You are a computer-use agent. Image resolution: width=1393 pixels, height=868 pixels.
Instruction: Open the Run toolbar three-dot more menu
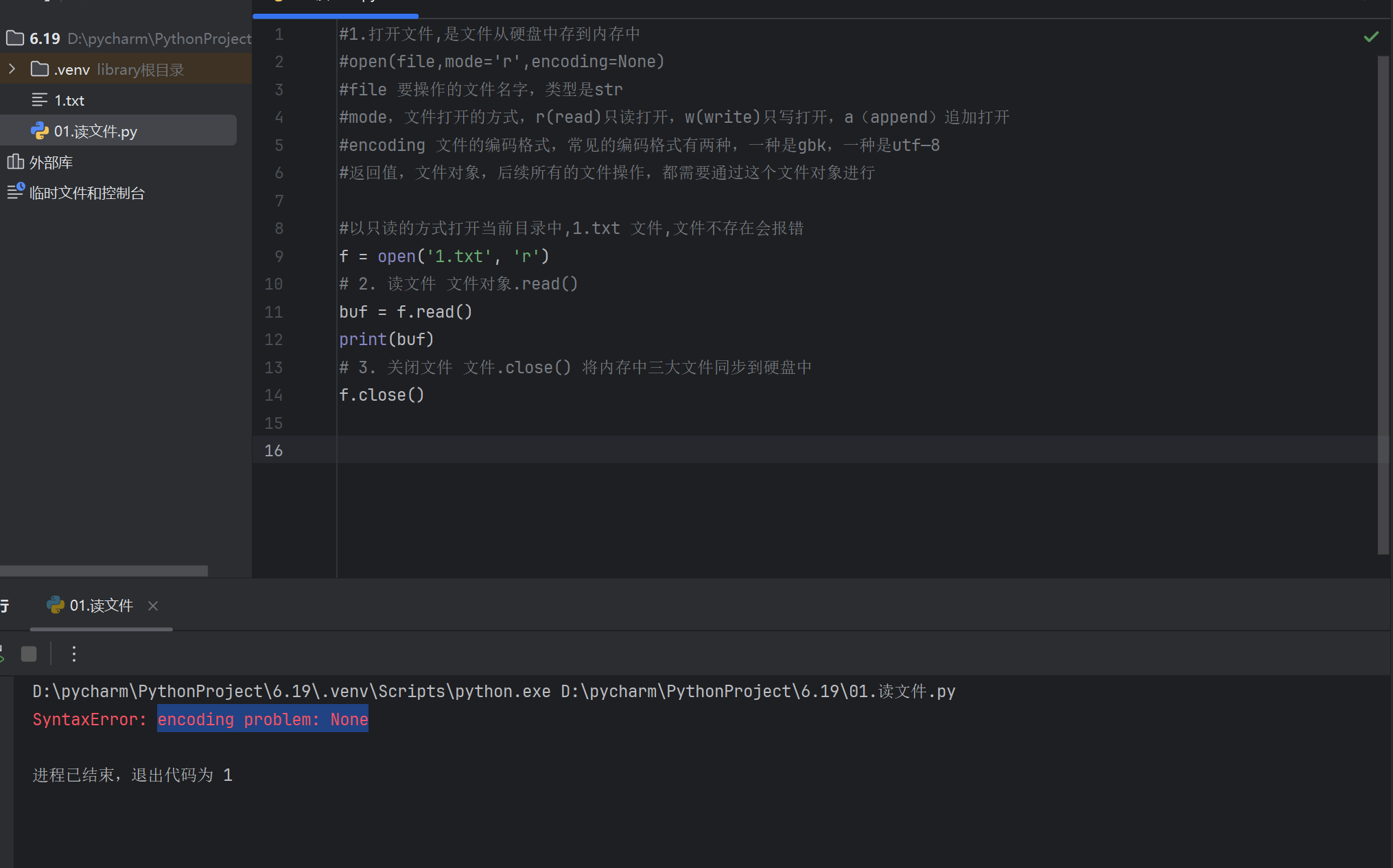pyautogui.click(x=74, y=654)
